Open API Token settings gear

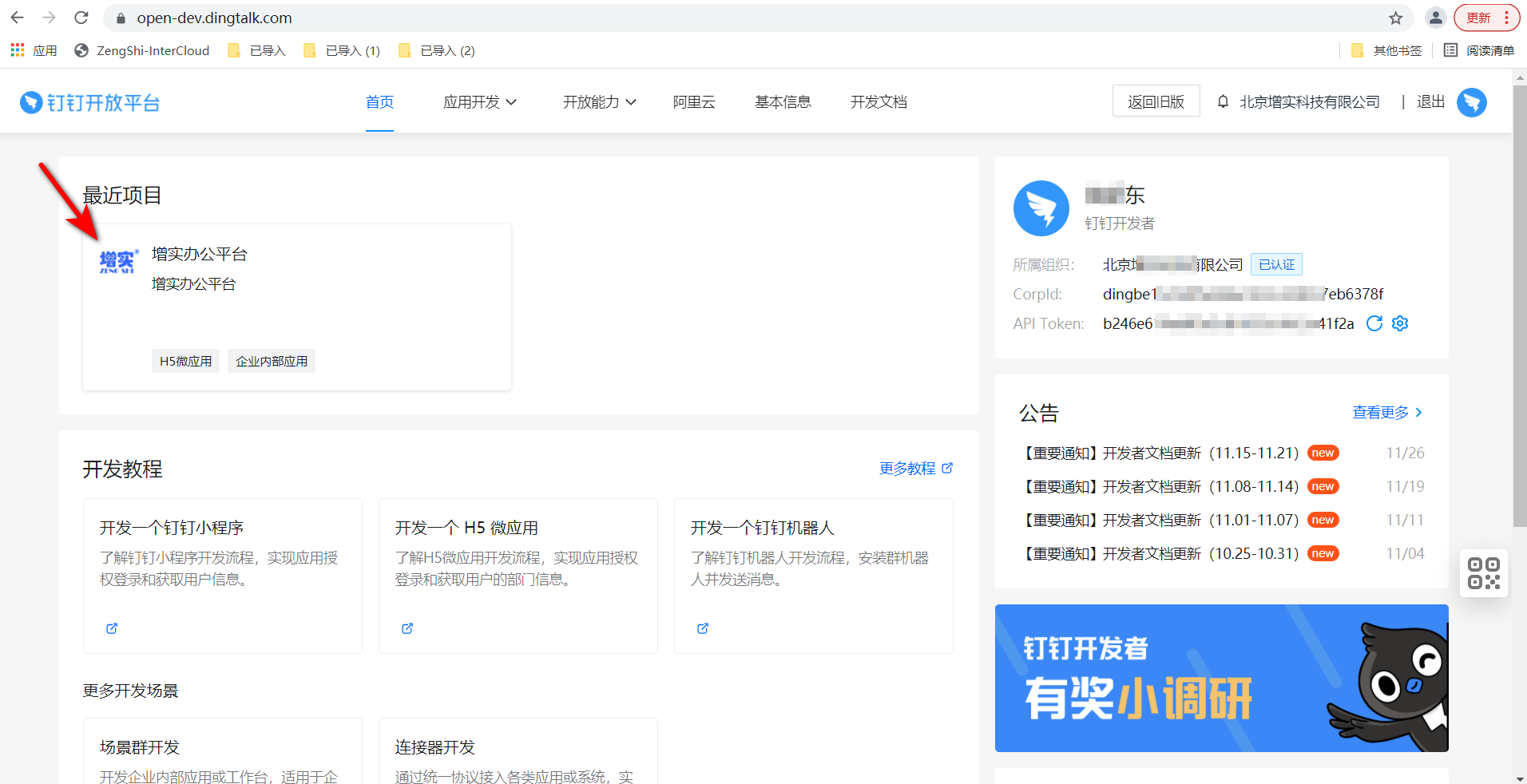[x=1400, y=323]
